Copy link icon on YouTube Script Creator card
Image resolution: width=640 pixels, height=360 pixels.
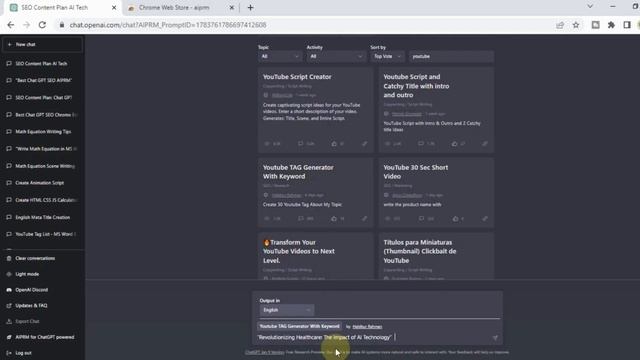click(364, 144)
